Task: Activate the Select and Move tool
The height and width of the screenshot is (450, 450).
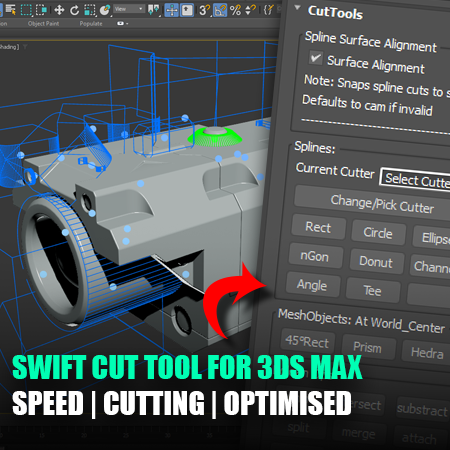Action: pyautogui.click(x=59, y=10)
